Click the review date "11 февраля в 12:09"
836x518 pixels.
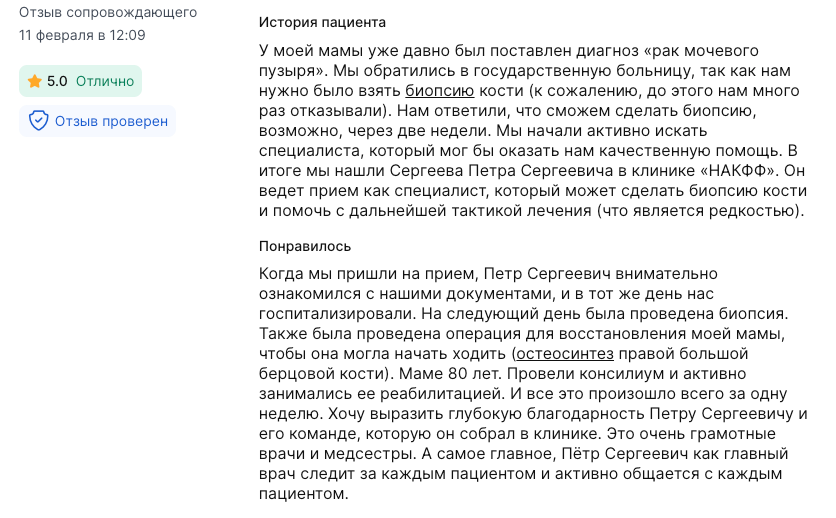(82, 35)
